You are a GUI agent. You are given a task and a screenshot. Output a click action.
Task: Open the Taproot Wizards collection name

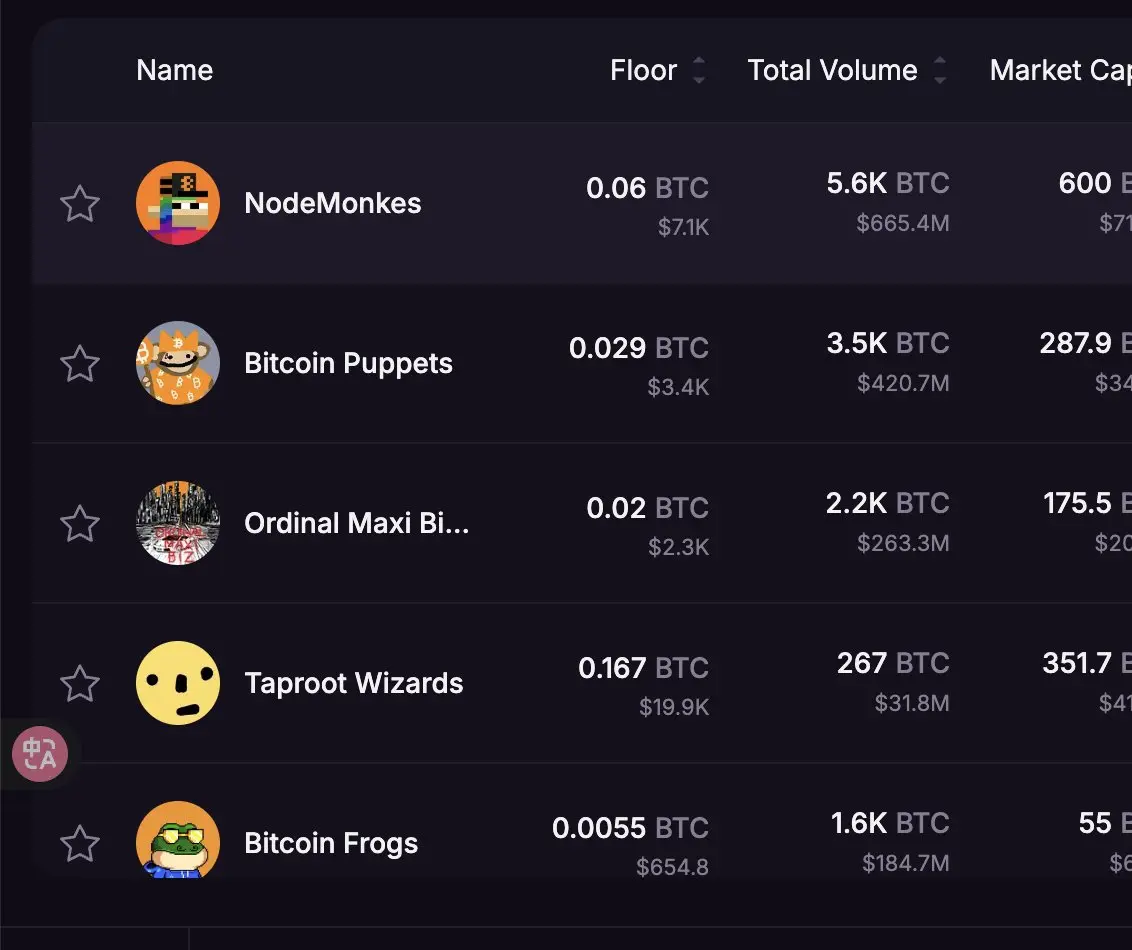(x=354, y=683)
